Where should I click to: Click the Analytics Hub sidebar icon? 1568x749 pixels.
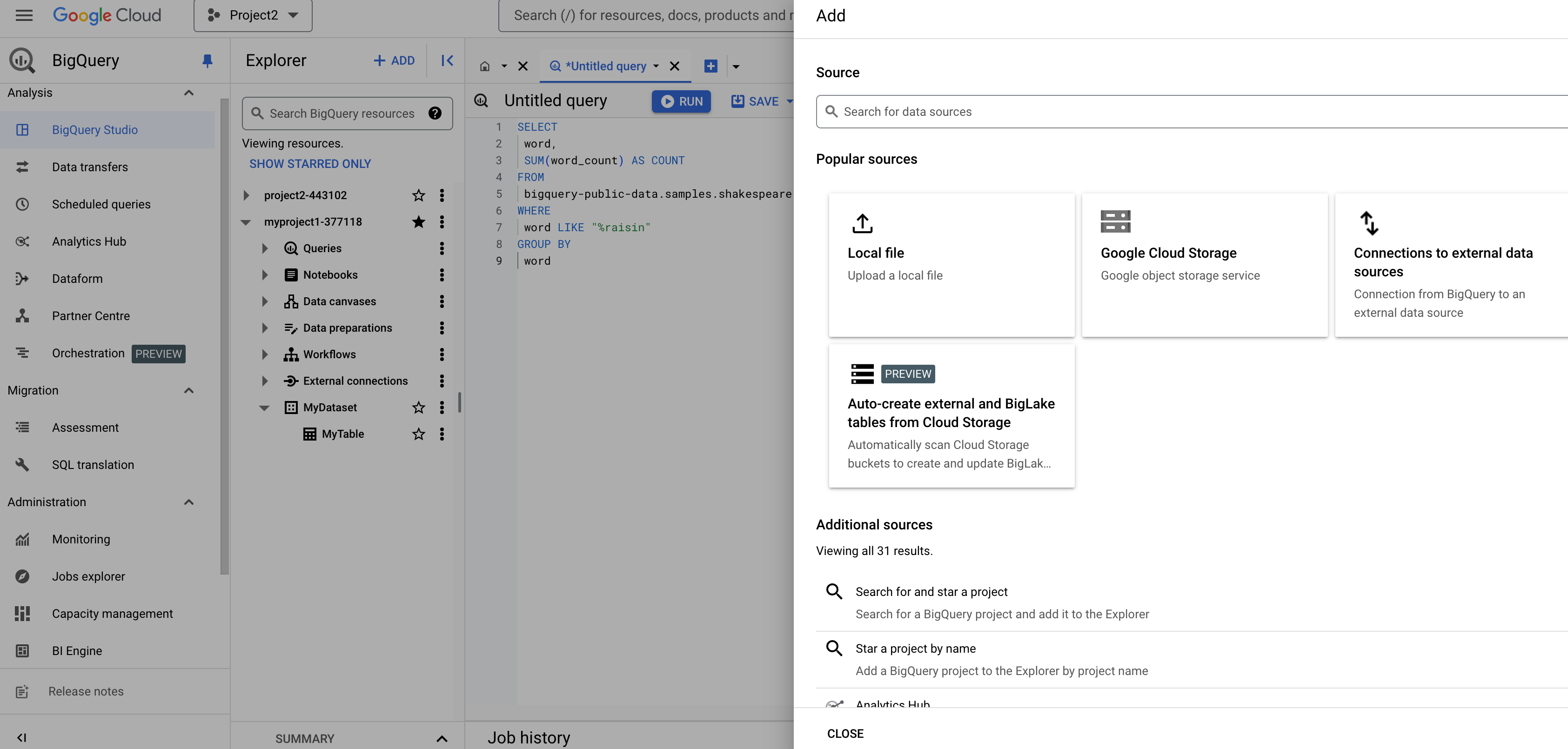pos(22,241)
